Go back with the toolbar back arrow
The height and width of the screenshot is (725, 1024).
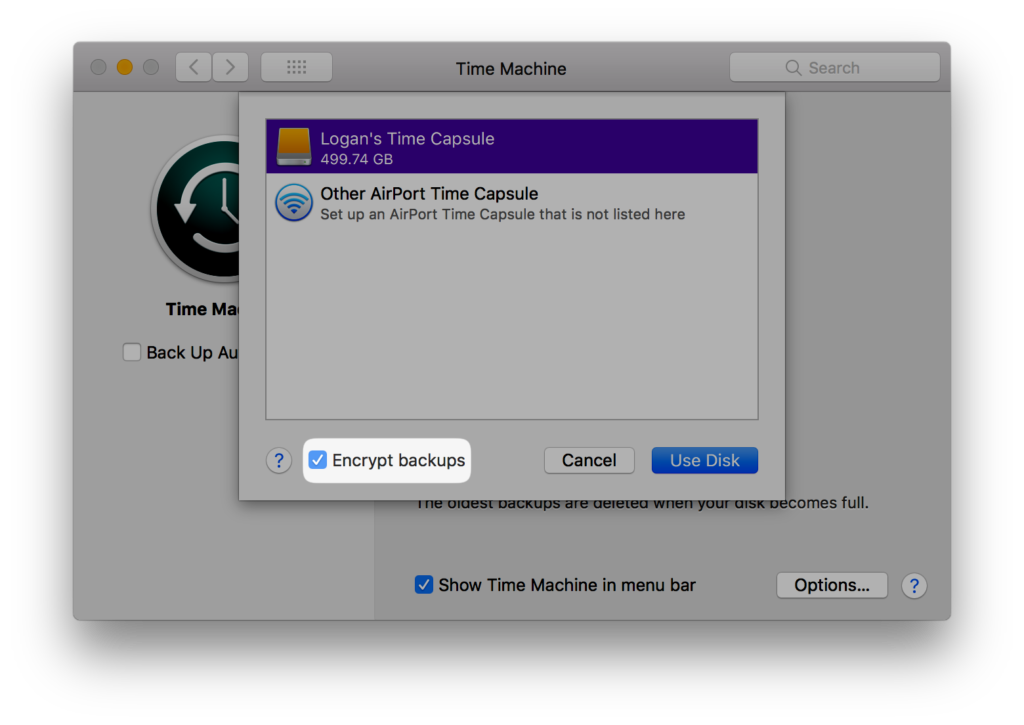point(193,67)
